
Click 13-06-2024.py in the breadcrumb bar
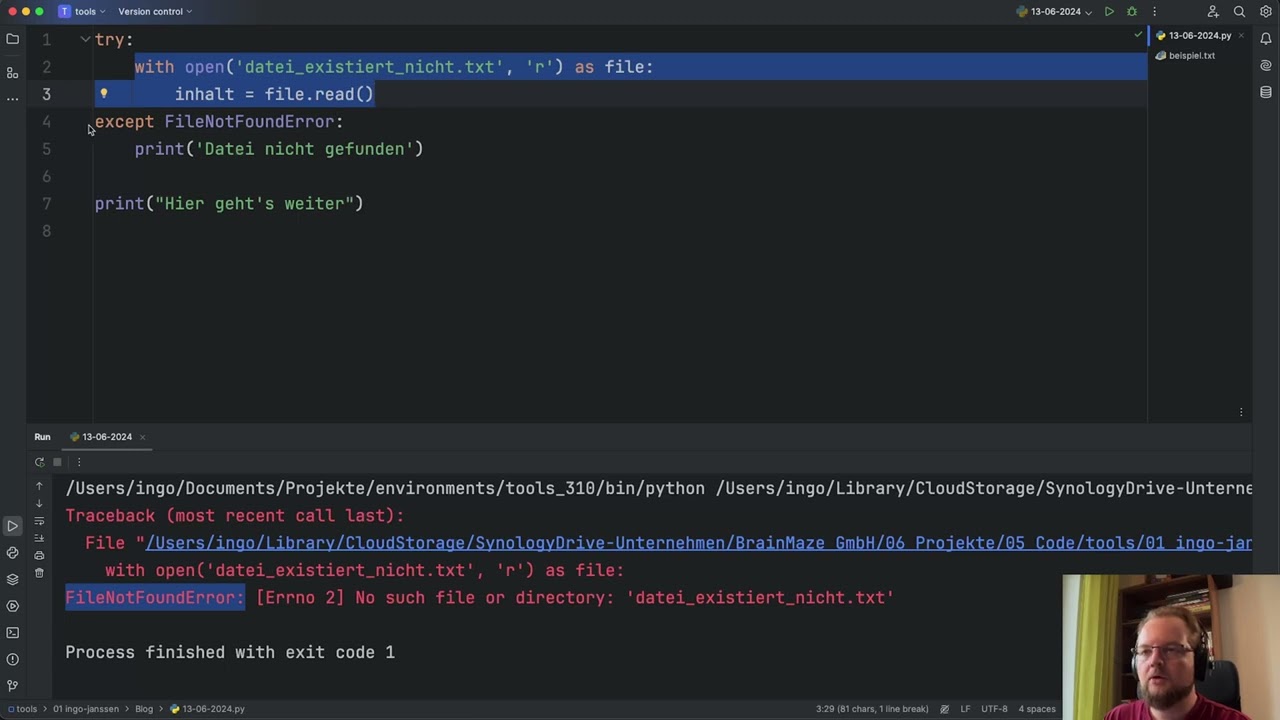click(x=207, y=709)
